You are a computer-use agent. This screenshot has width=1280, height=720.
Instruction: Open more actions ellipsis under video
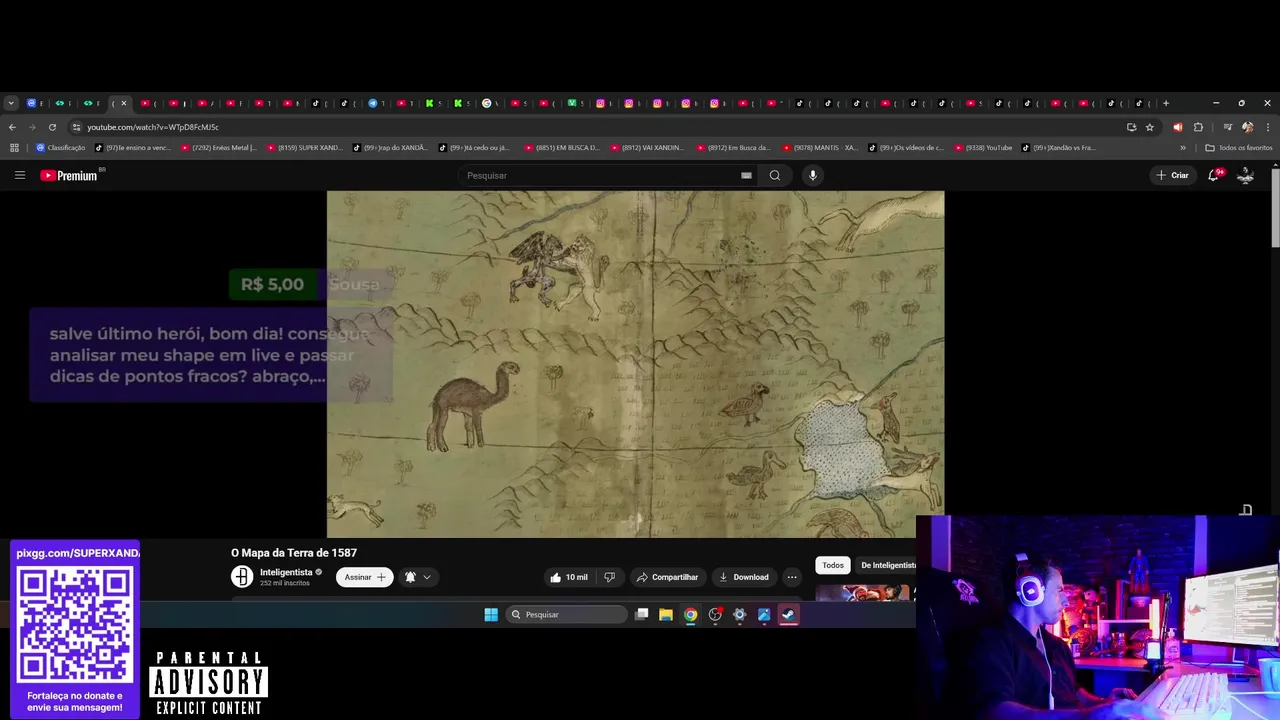coord(792,577)
